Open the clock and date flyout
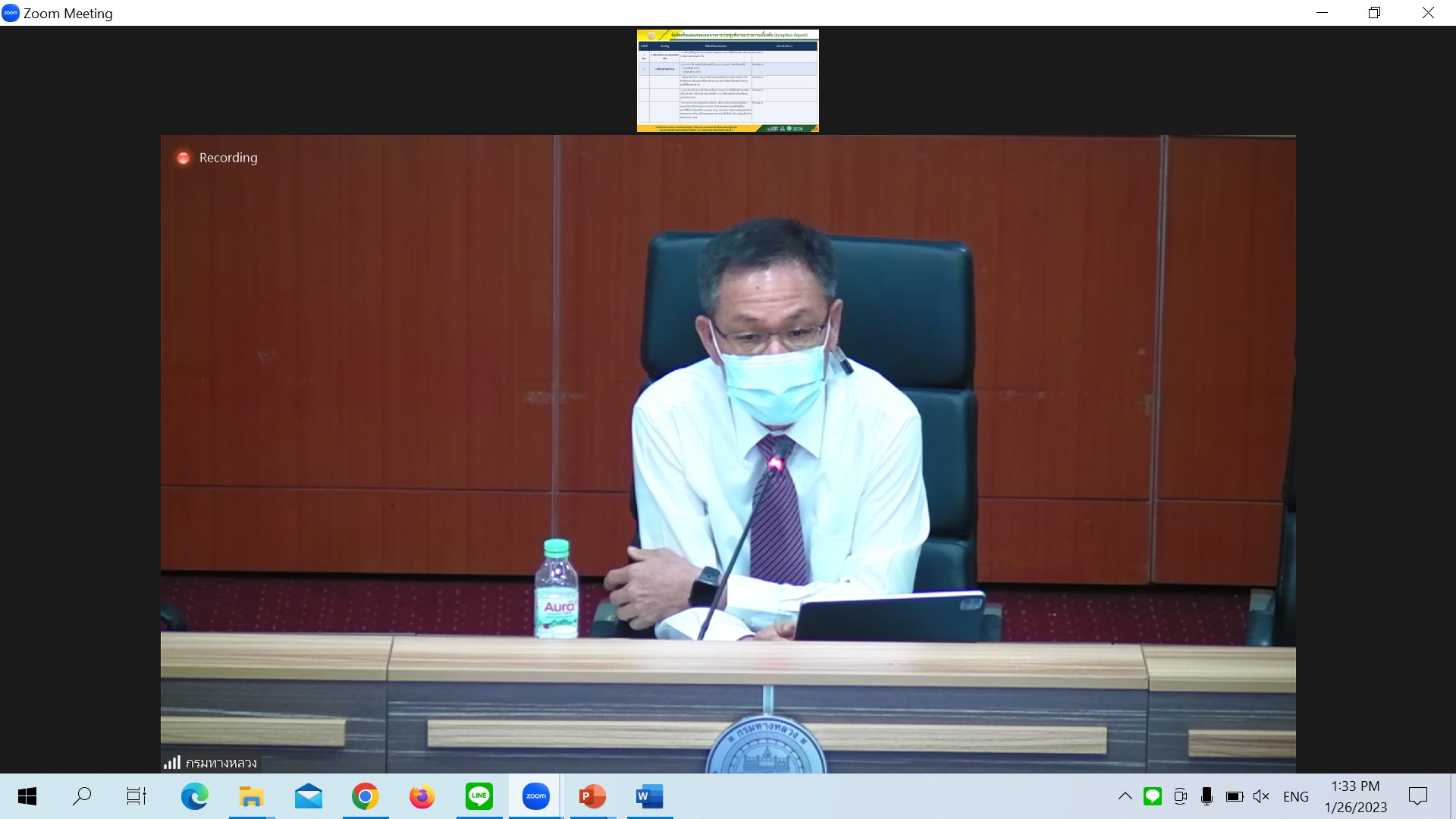 point(1355,796)
